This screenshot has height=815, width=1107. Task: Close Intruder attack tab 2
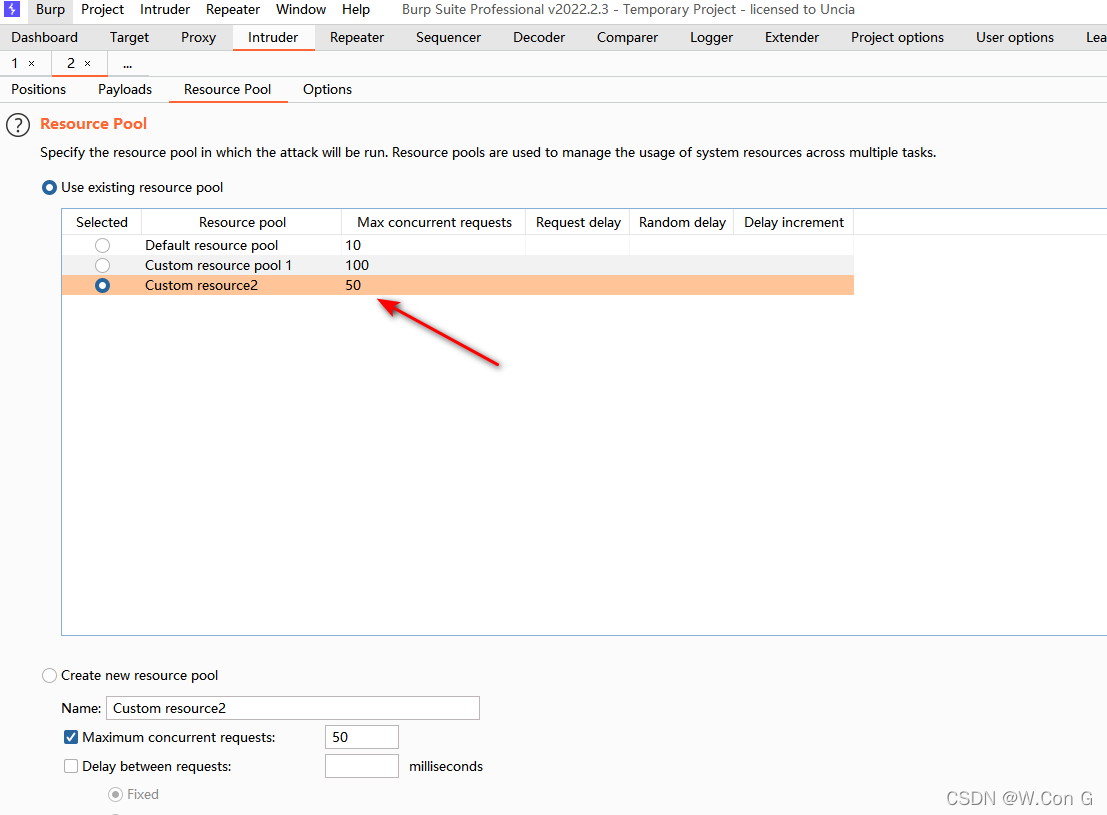[88, 64]
